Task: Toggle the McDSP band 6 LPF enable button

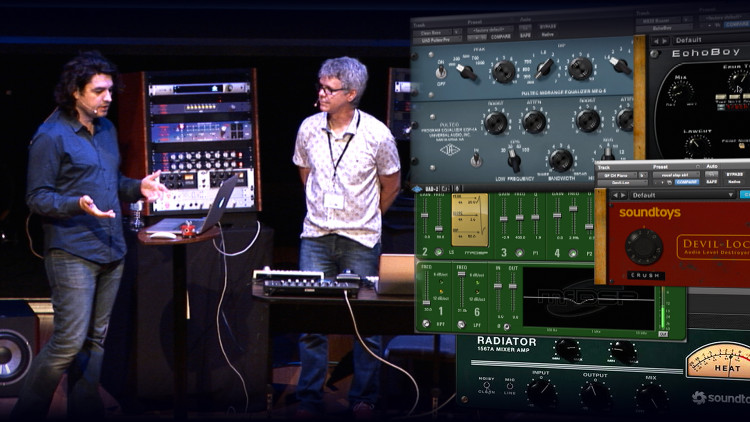Action: pos(461,324)
